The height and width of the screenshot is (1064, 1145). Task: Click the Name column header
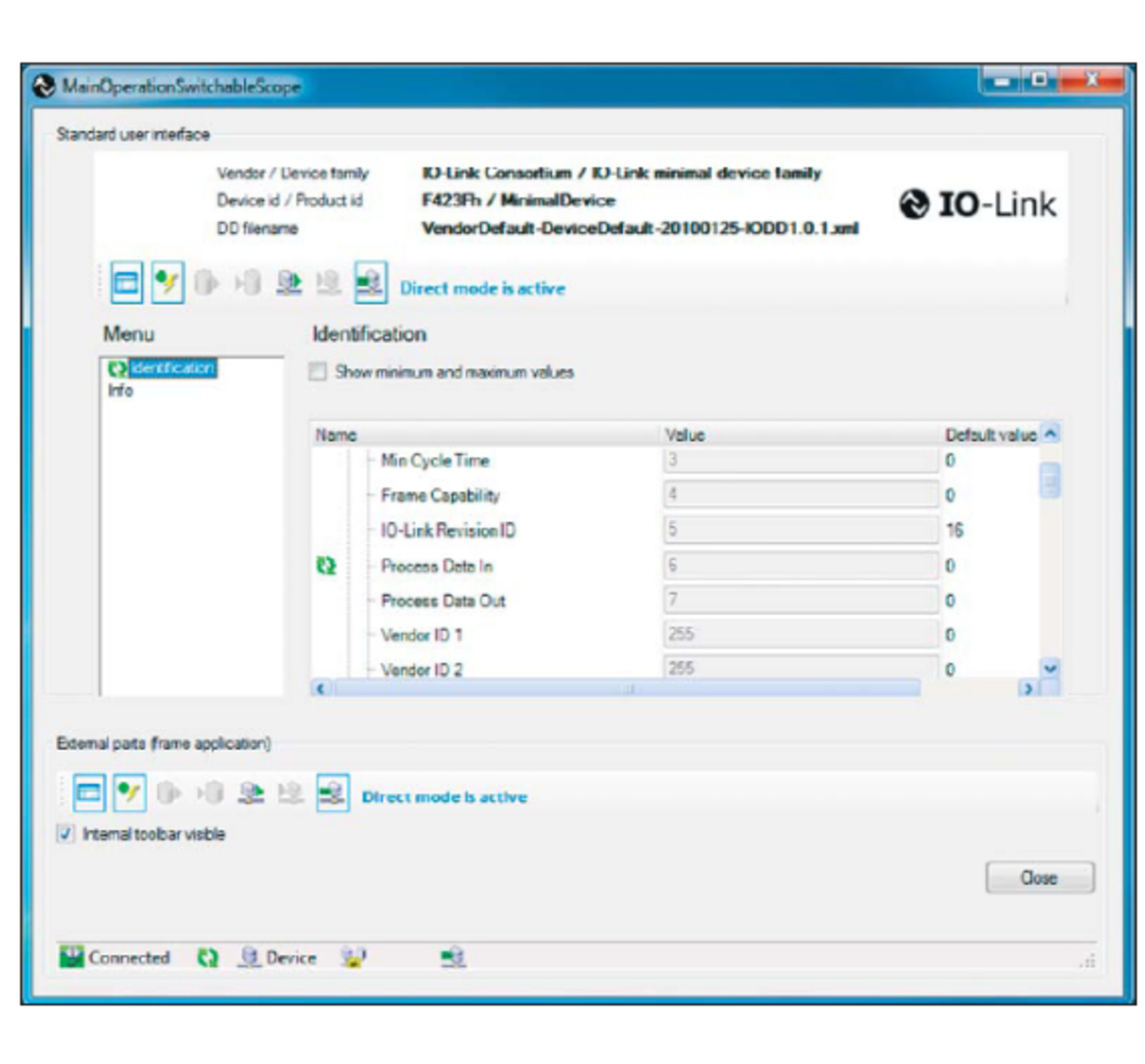point(336,435)
